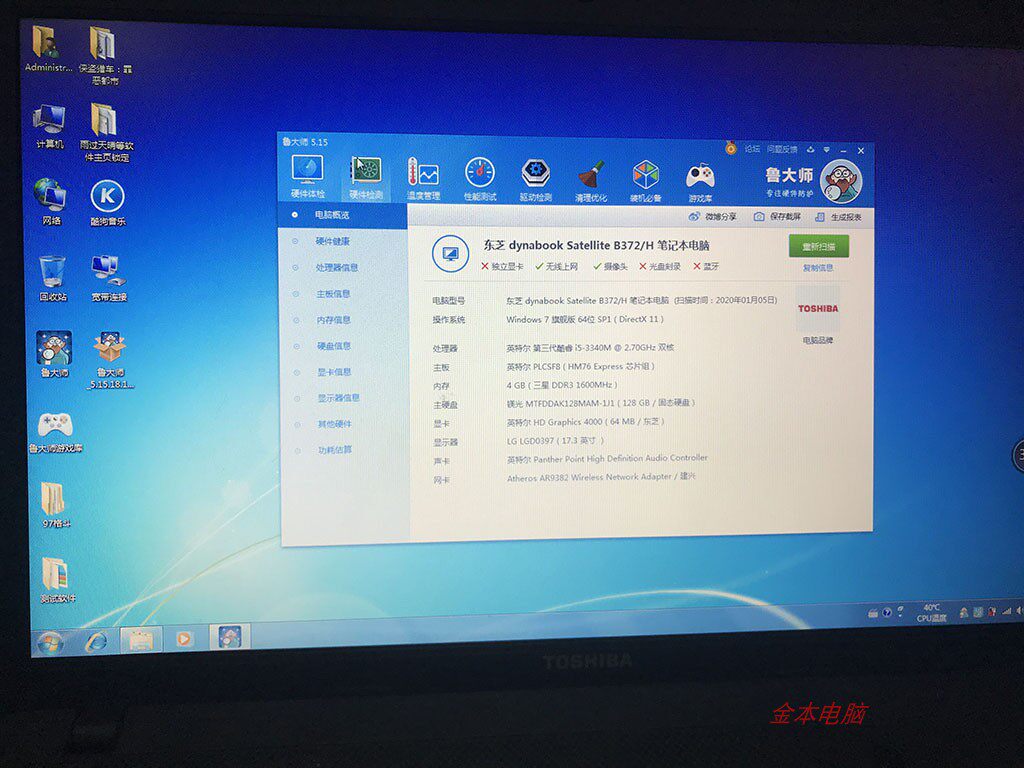Open the media player taskbar icon
This screenshot has width=1024, height=768.
184,639
